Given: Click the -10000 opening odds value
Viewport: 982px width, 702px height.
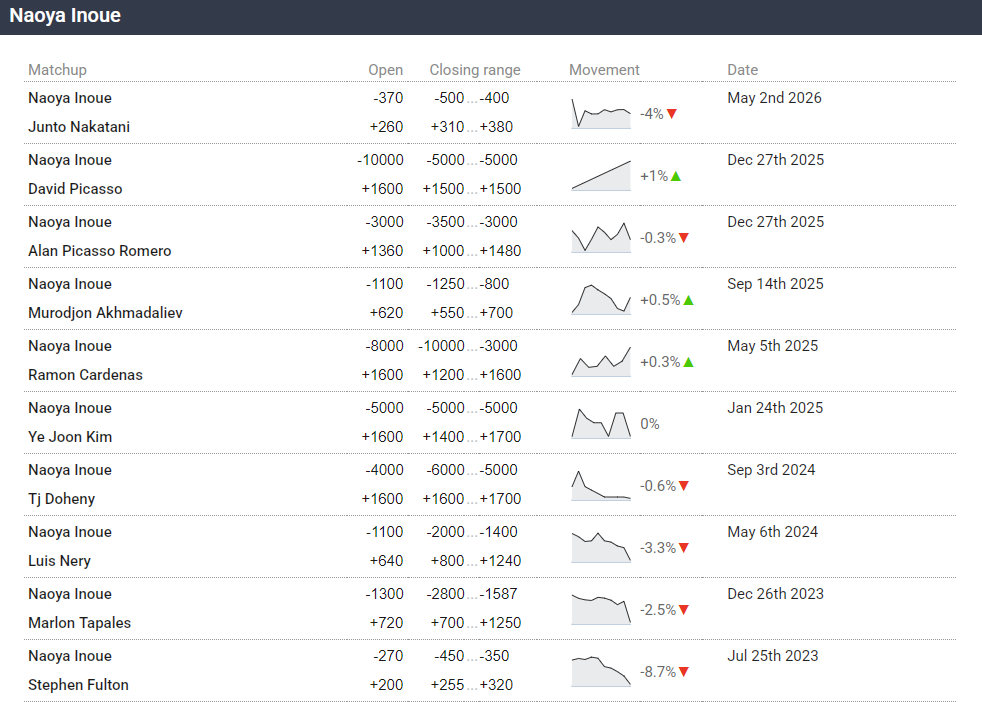Looking at the screenshot, I should pyautogui.click(x=380, y=160).
